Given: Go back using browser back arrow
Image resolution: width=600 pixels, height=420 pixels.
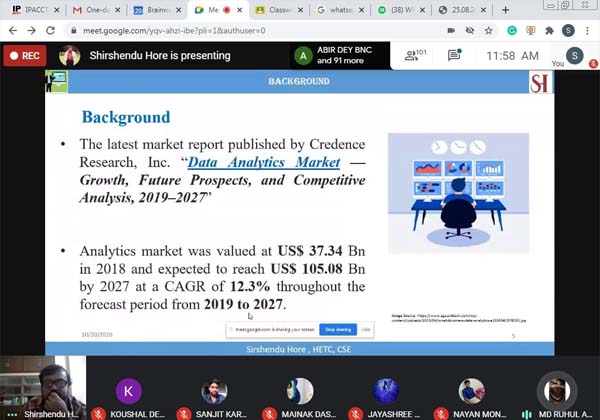Looking at the screenshot, I should (x=13, y=31).
